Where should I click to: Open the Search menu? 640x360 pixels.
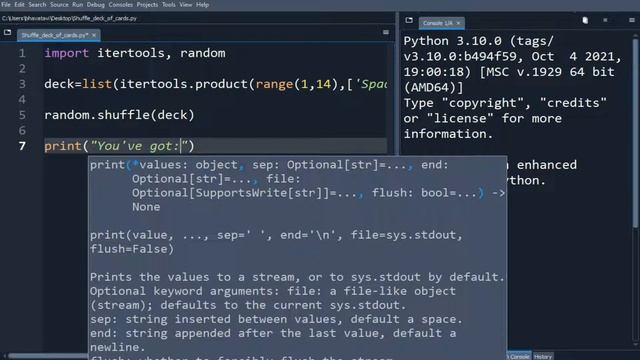coord(37,5)
